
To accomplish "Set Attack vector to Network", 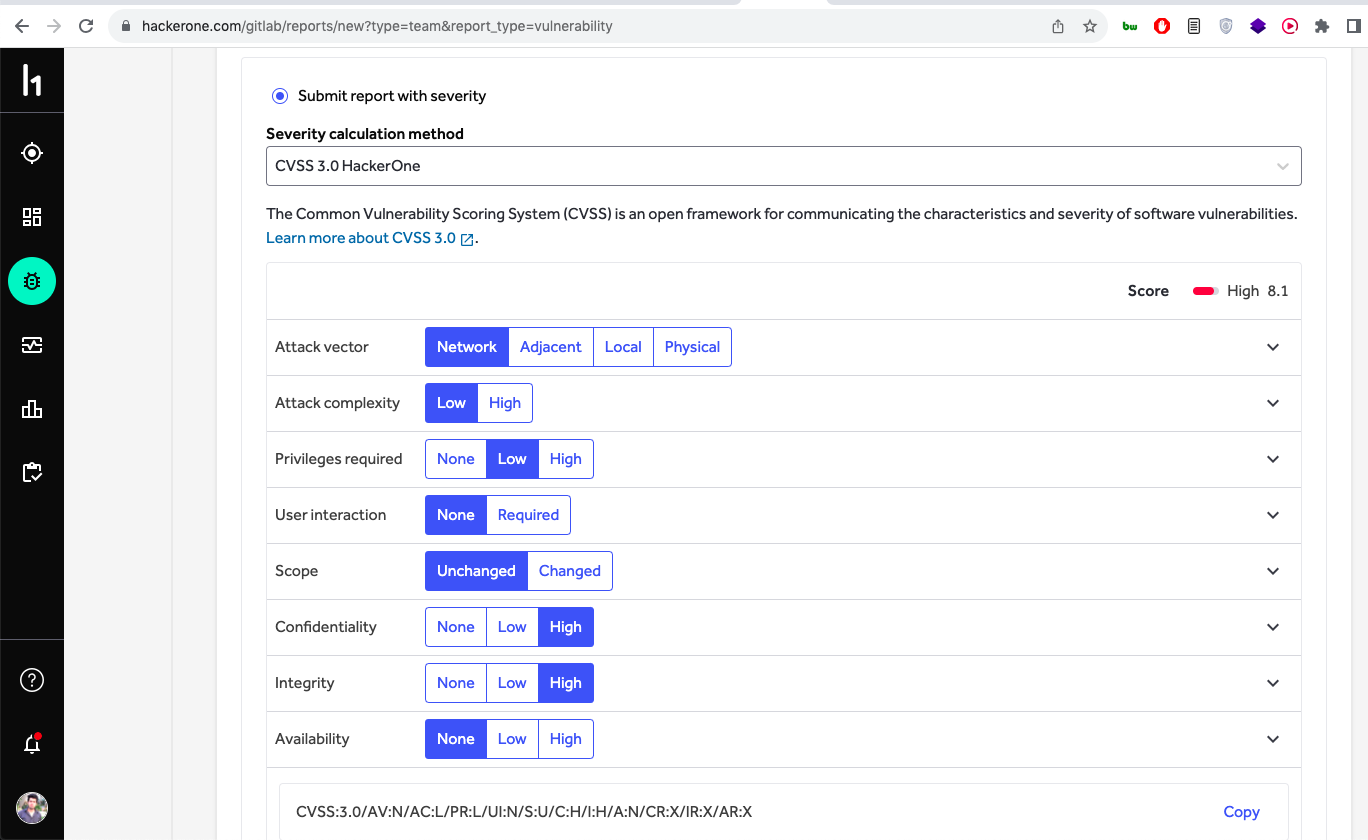I will (467, 347).
